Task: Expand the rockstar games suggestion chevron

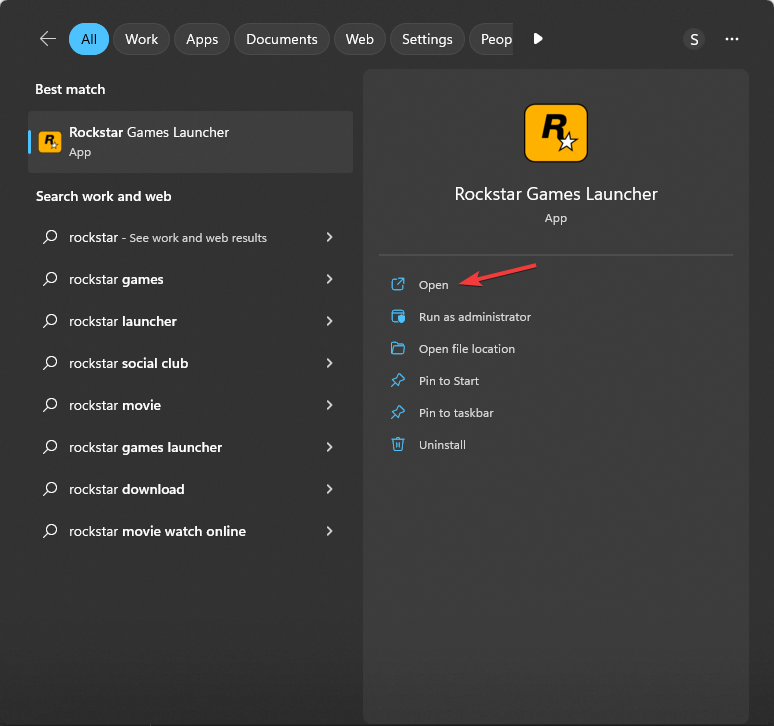Action: [x=329, y=280]
